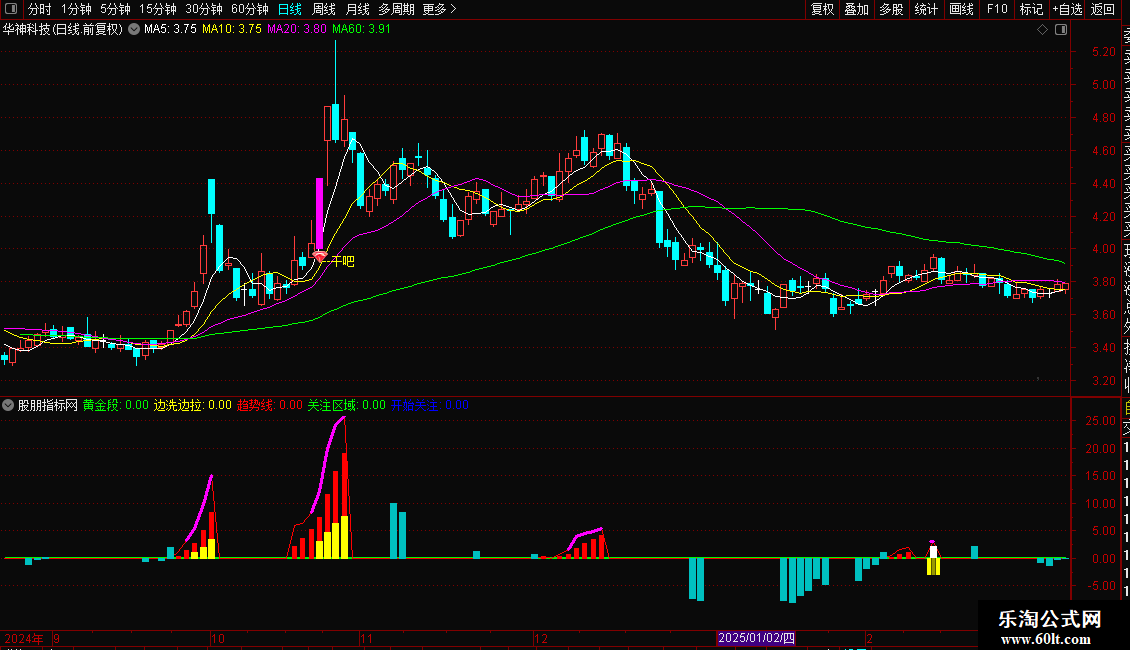Viewport: 1130px width, 650px height.
Task: Select the 60分钟 period
Action: coord(250,9)
